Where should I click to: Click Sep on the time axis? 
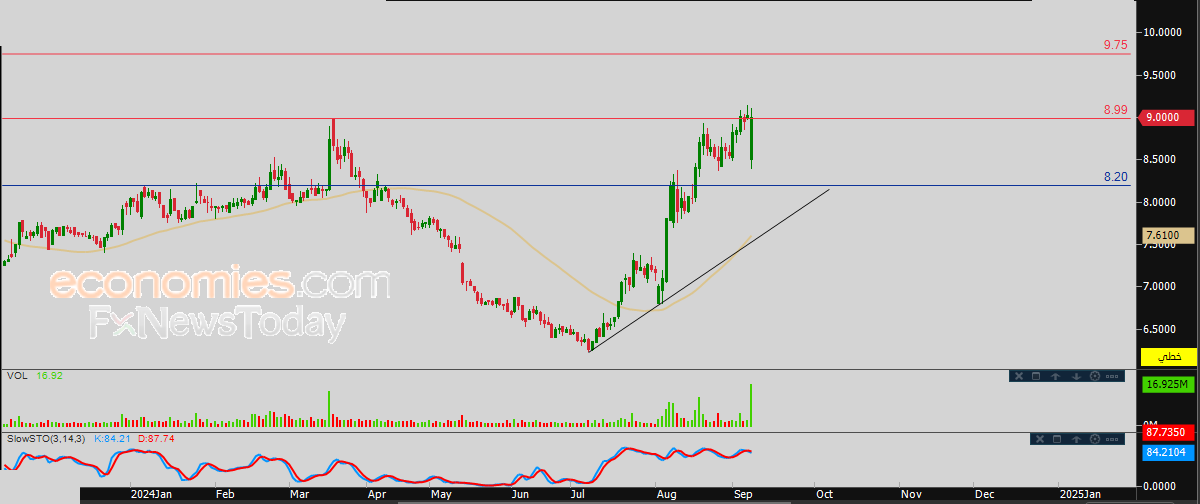coord(744,494)
